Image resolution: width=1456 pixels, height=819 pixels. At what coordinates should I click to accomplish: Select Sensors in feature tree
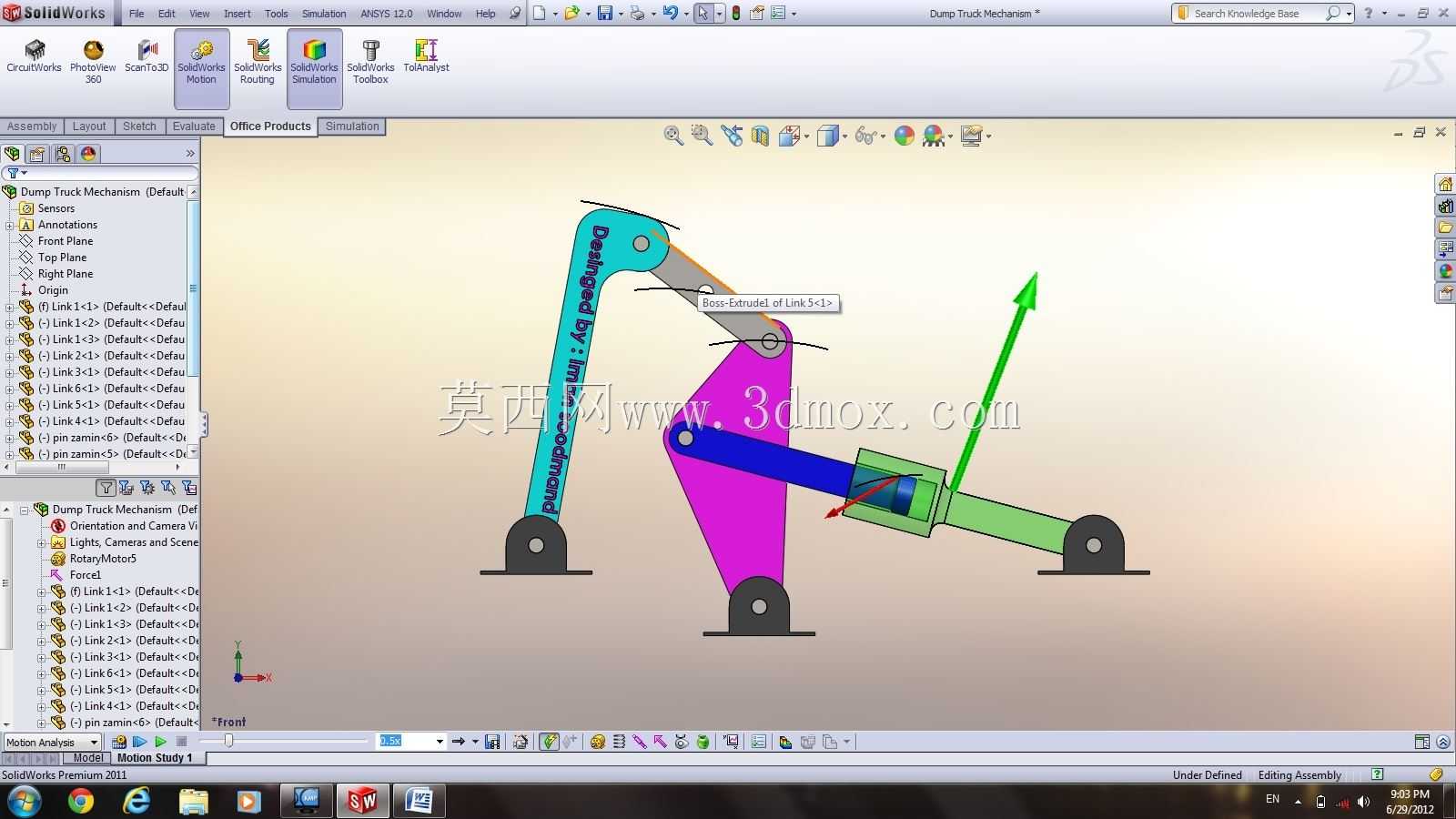[x=56, y=208]
